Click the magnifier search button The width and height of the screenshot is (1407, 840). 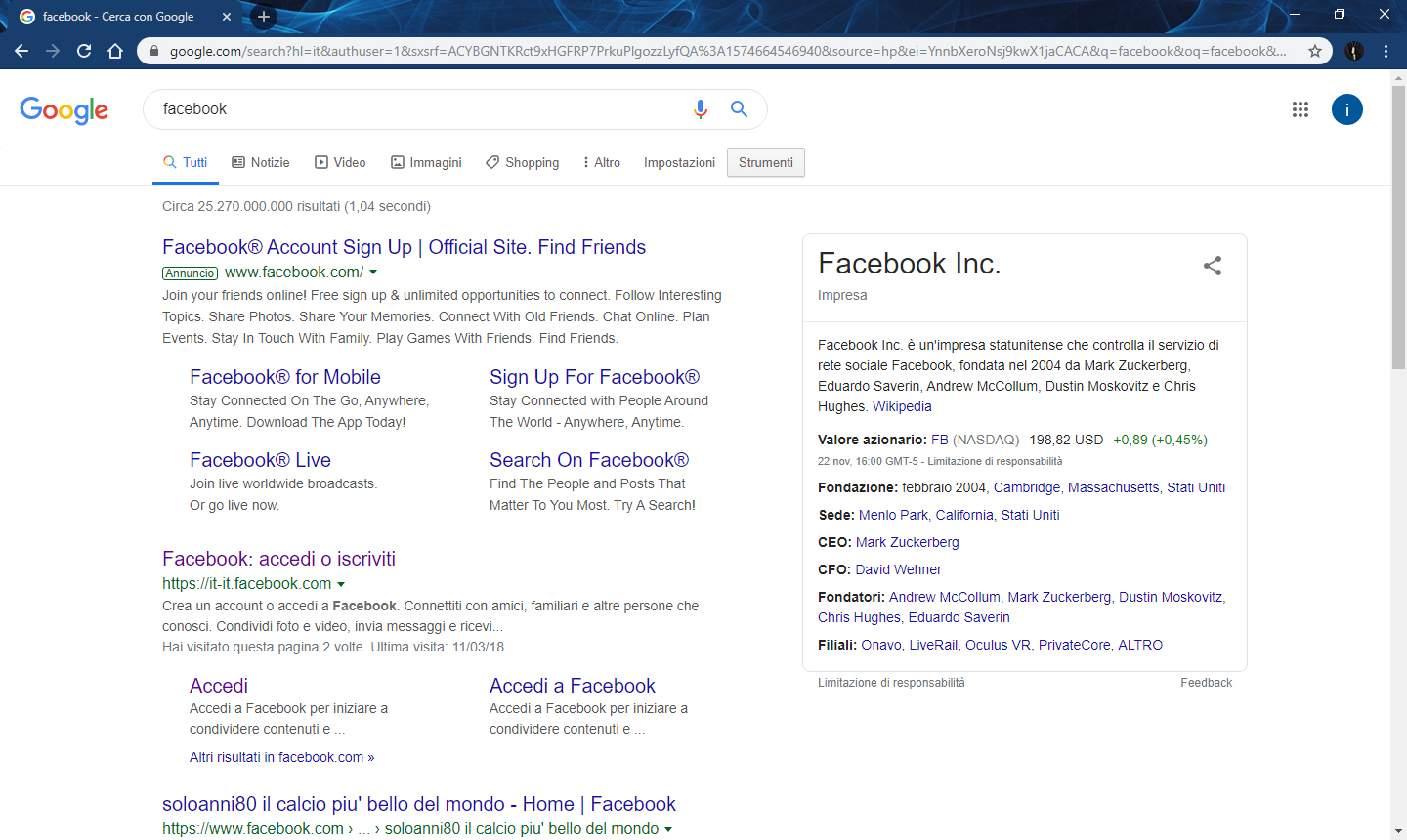(739, 109)
